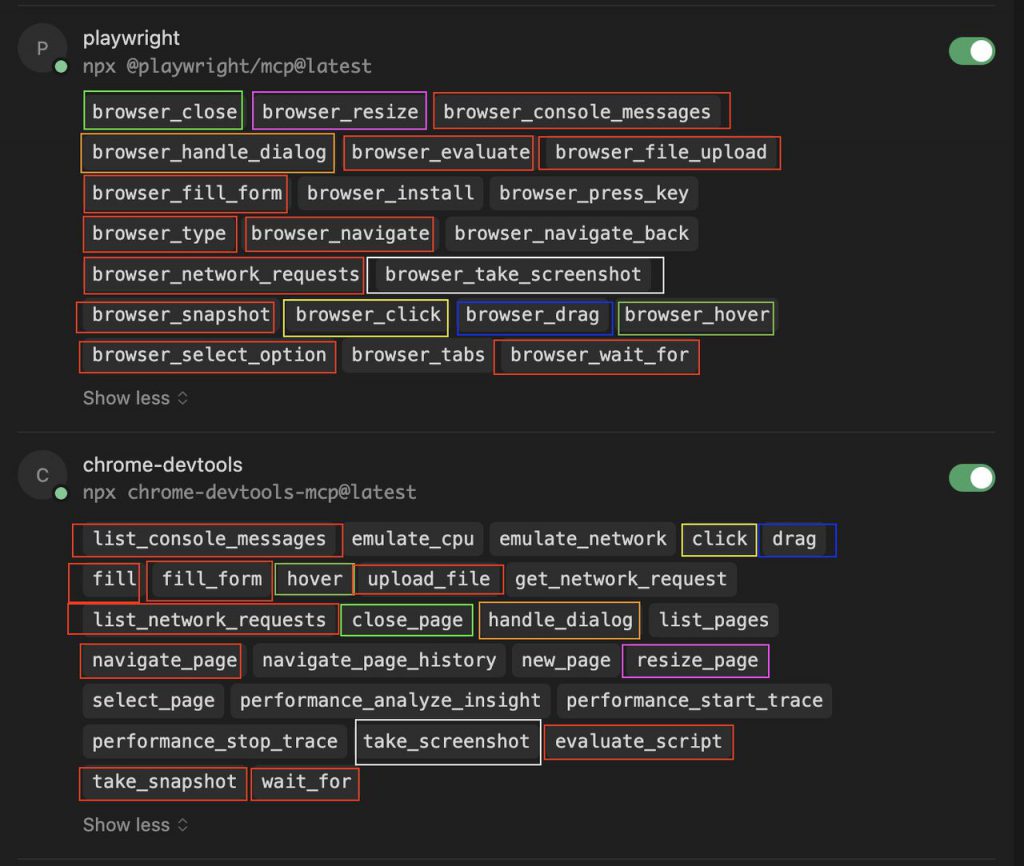Click the browser_tabs tool chip

418,355
